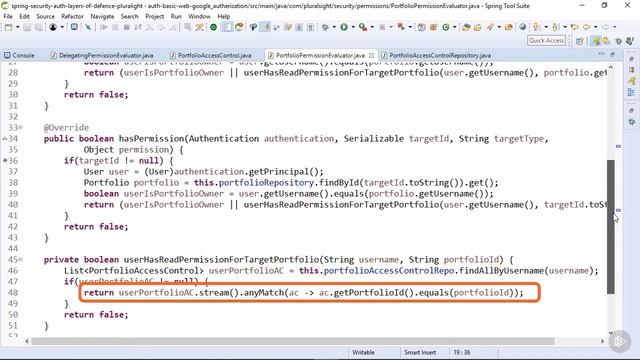Click the Suspend debug icon
Screen dimensions: 640x360
click(x=115, y=27)
